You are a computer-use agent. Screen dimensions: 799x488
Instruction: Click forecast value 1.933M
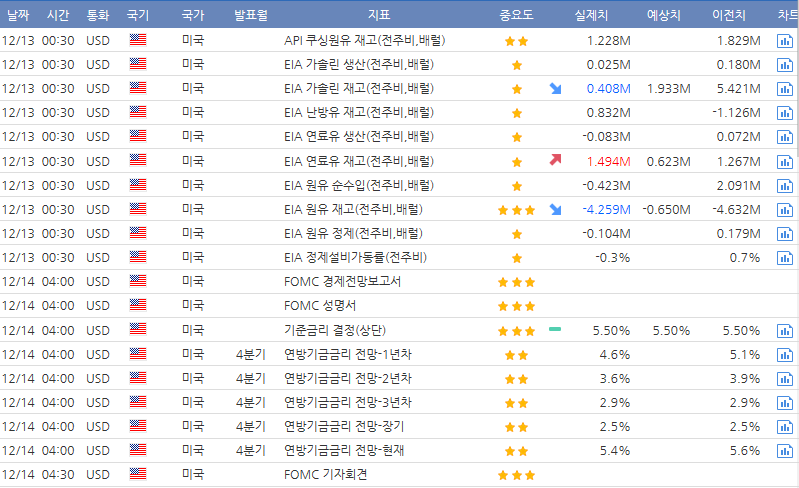[669, 89]
